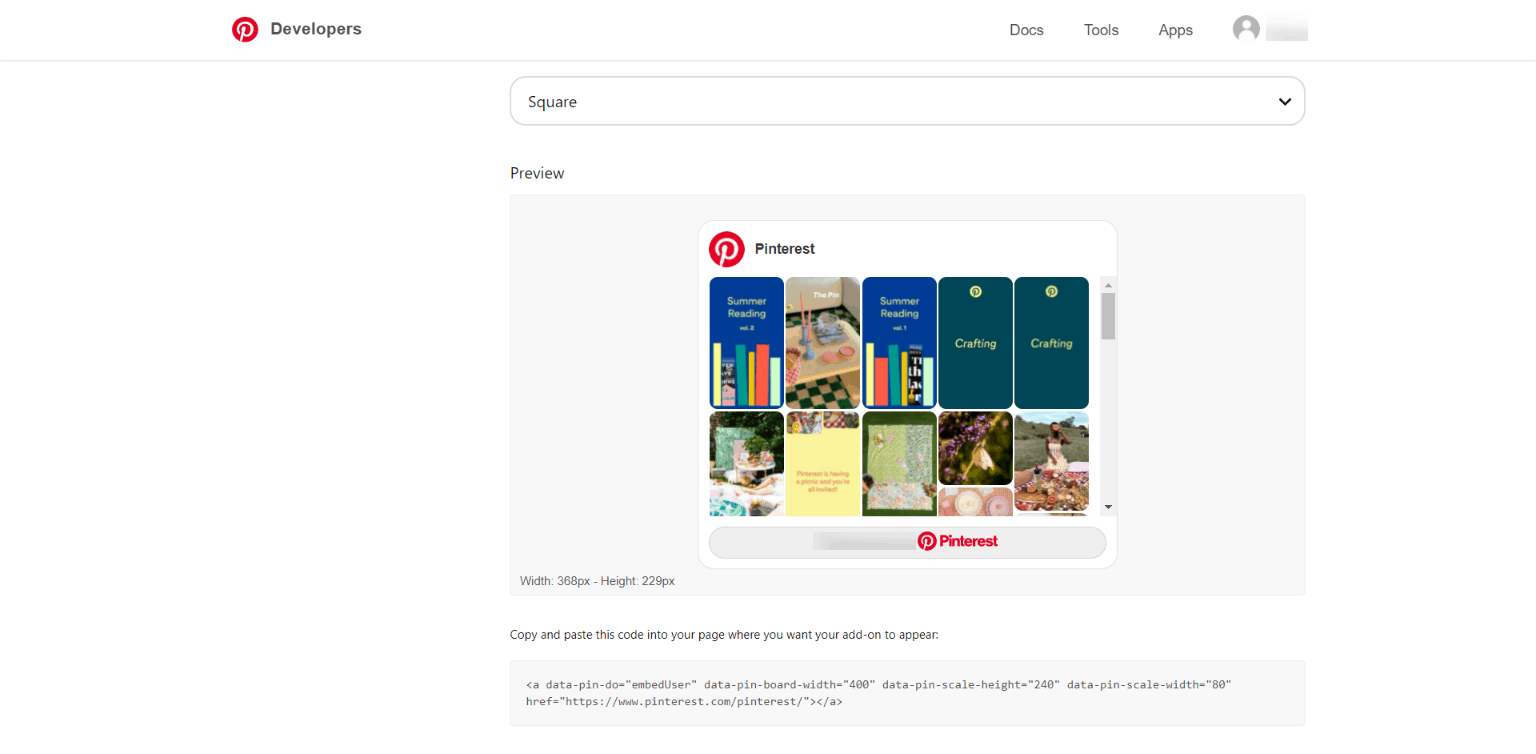Click the embed code snippet box
The height and width of the screenshot is (754, 1536).
click(x=907, y=693)
